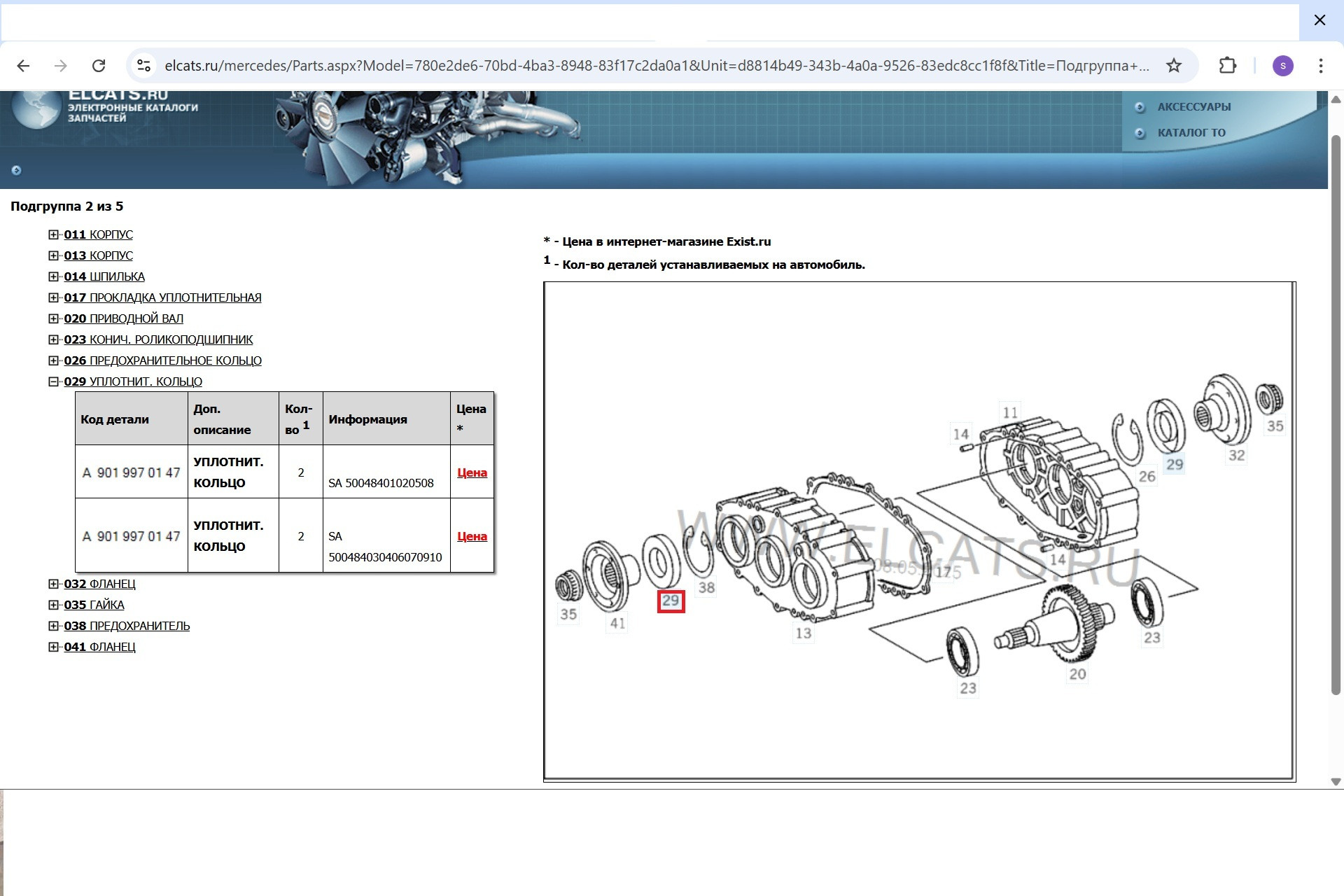Expand the 041 ФЛАНЕЦ plus box
Viewport: 1344px width, 896px height.
(53, 647)
